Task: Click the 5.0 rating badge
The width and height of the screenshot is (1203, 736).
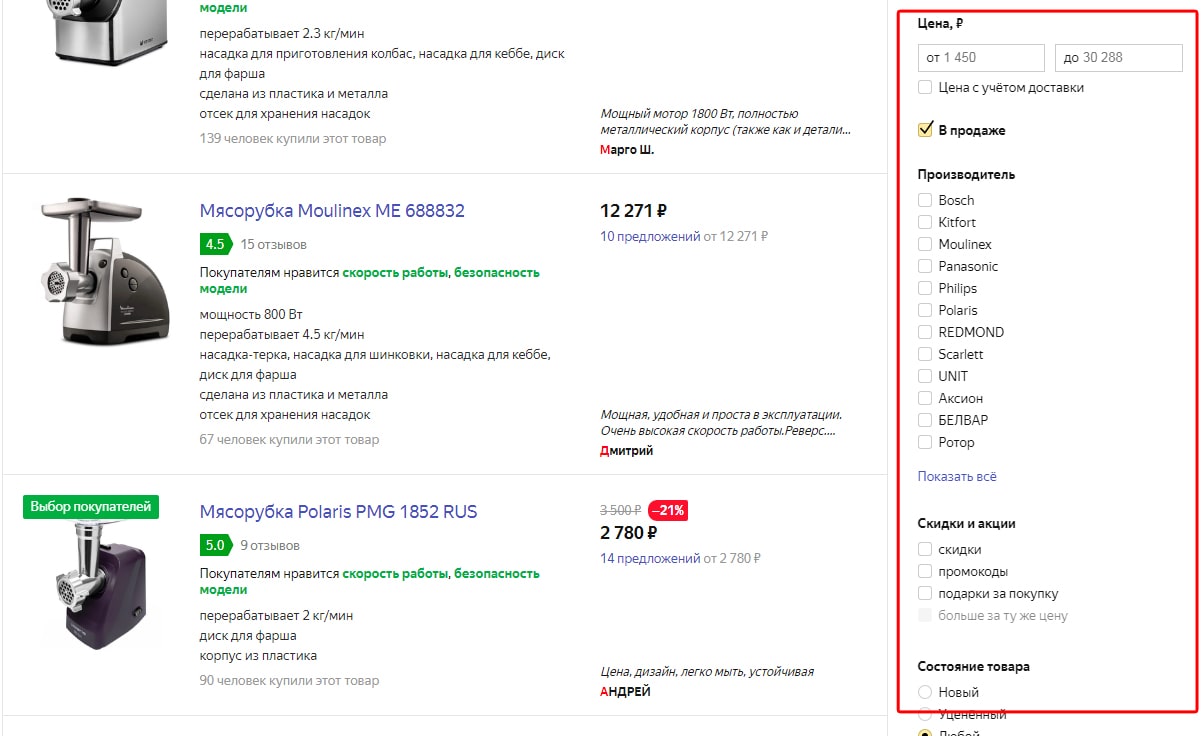Action: pyautogui.click(x=215, y=546)
